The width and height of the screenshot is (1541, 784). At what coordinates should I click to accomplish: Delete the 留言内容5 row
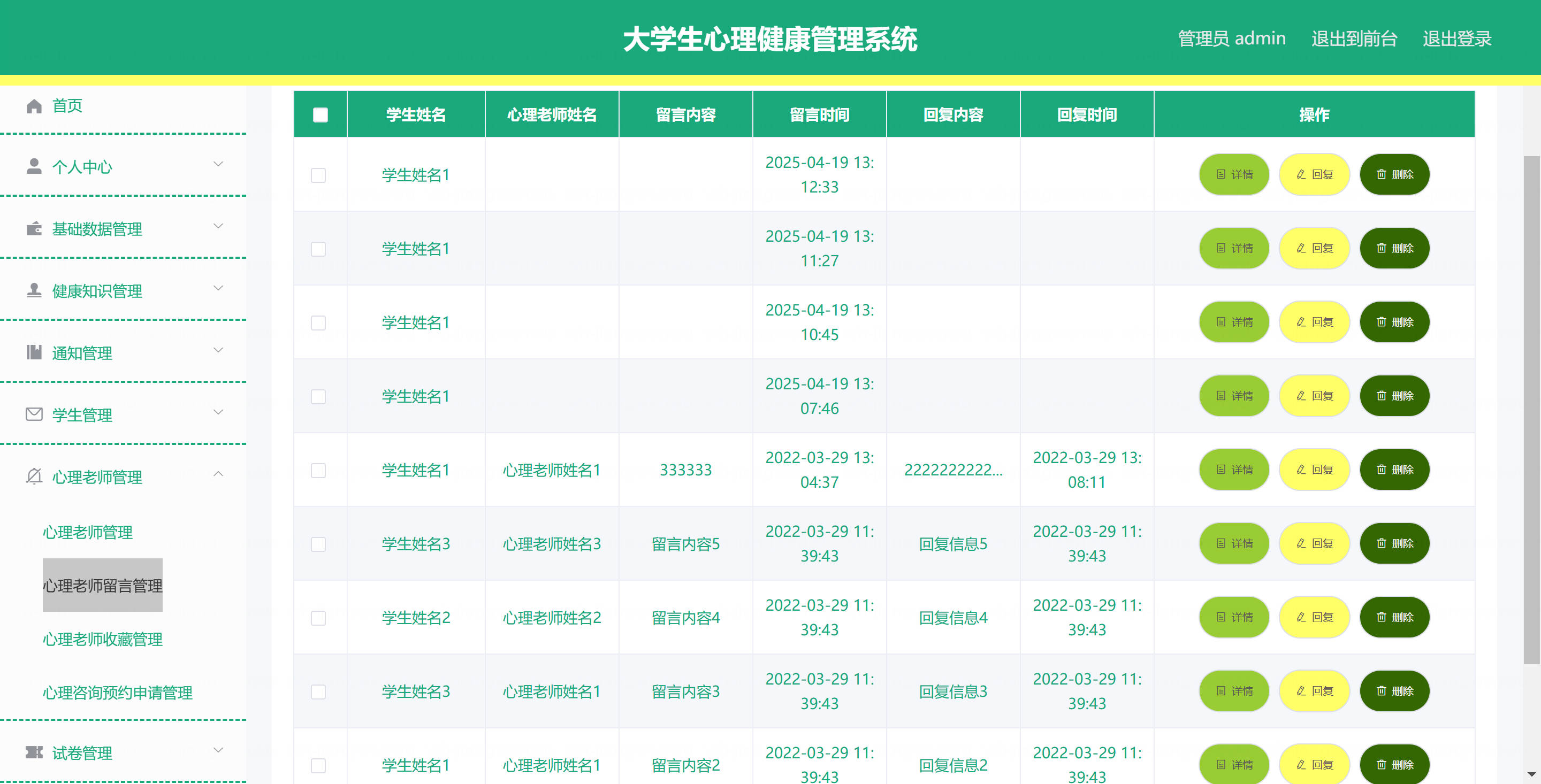coord(1394,543)
